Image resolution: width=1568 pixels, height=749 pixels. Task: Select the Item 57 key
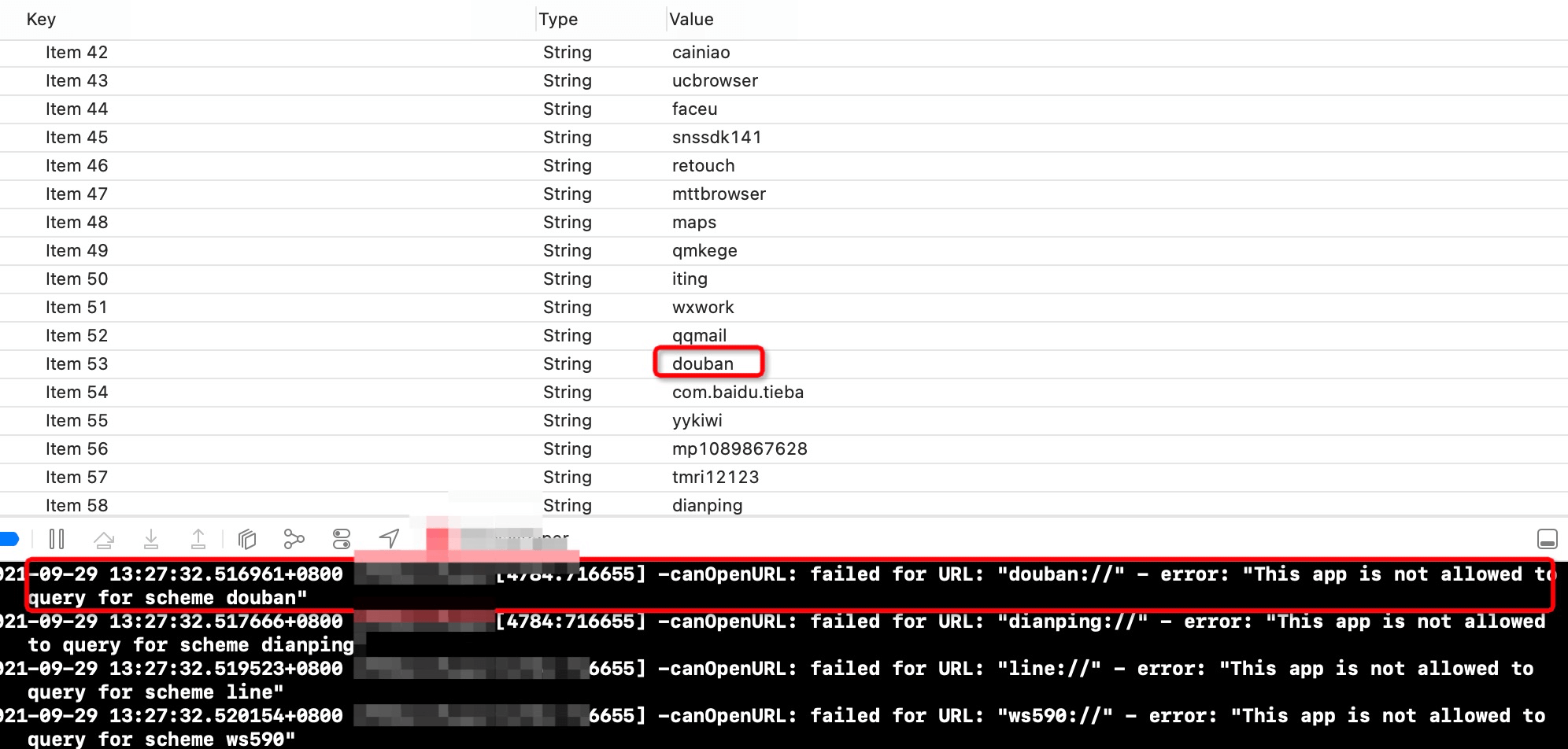76,478
